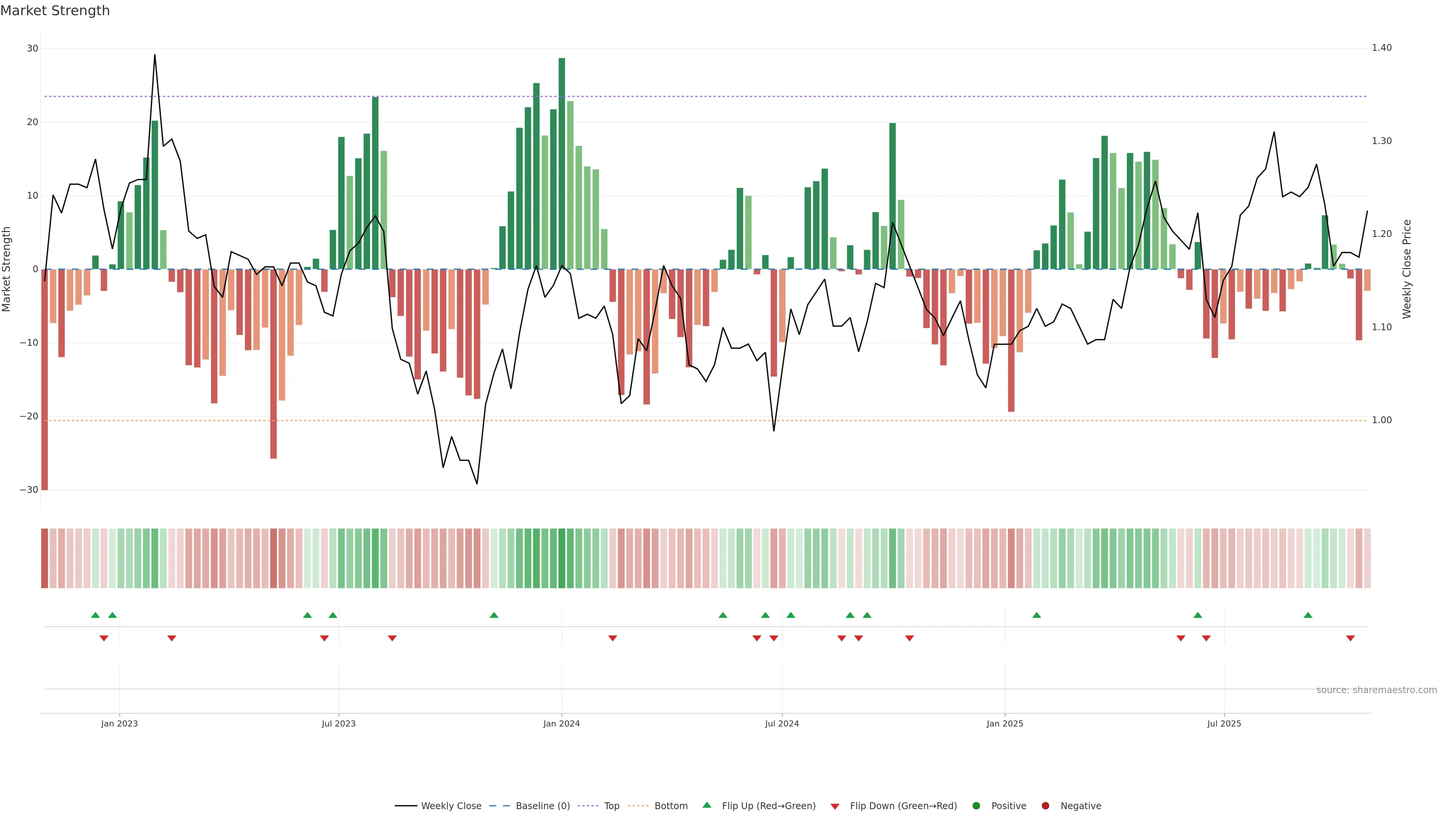Click the leftmost dark red heatmap cell
1456x819 pixels.
point(44,559)
